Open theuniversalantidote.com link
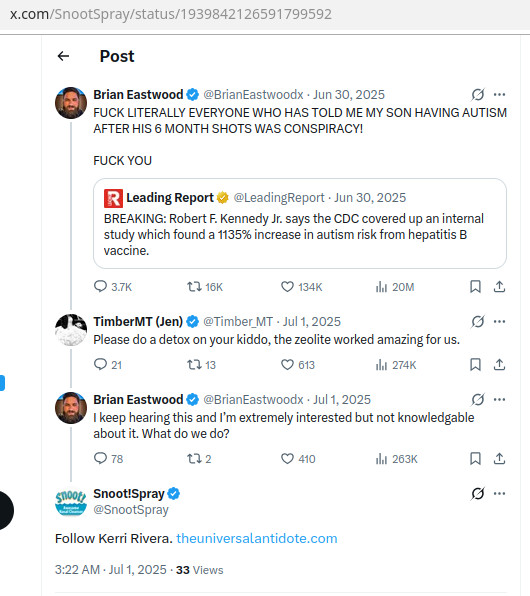This screenshot has height=596, width=530. [x=257, y=538]
